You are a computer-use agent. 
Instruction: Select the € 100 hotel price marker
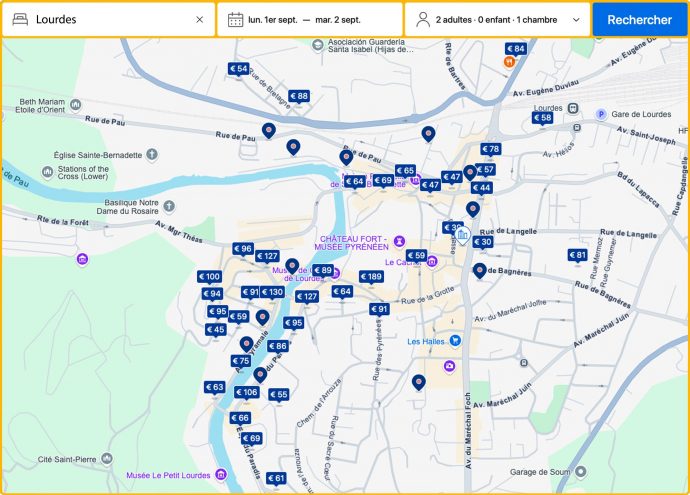point(209,277)
